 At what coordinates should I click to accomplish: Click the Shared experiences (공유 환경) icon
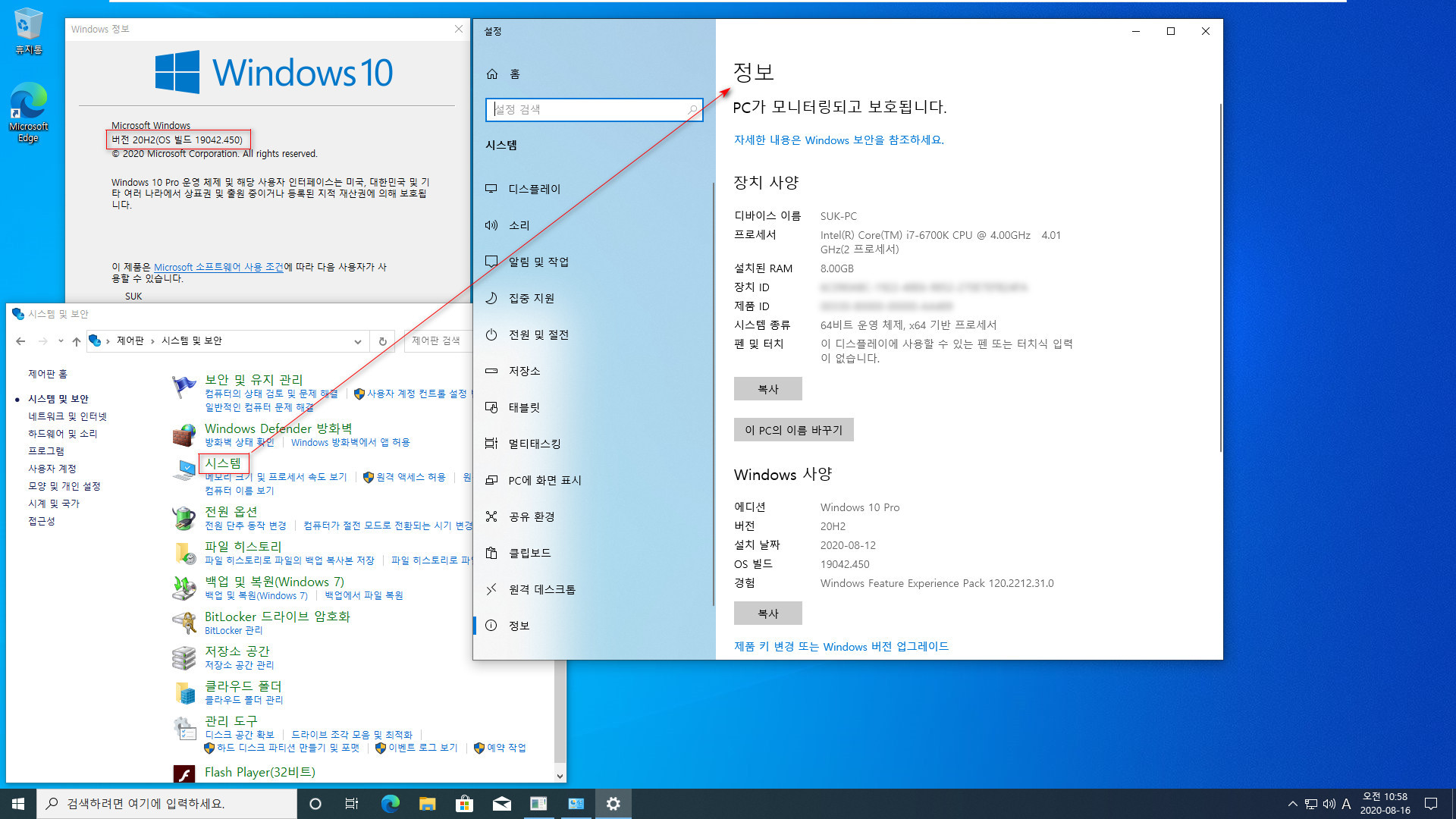point(491,516)
